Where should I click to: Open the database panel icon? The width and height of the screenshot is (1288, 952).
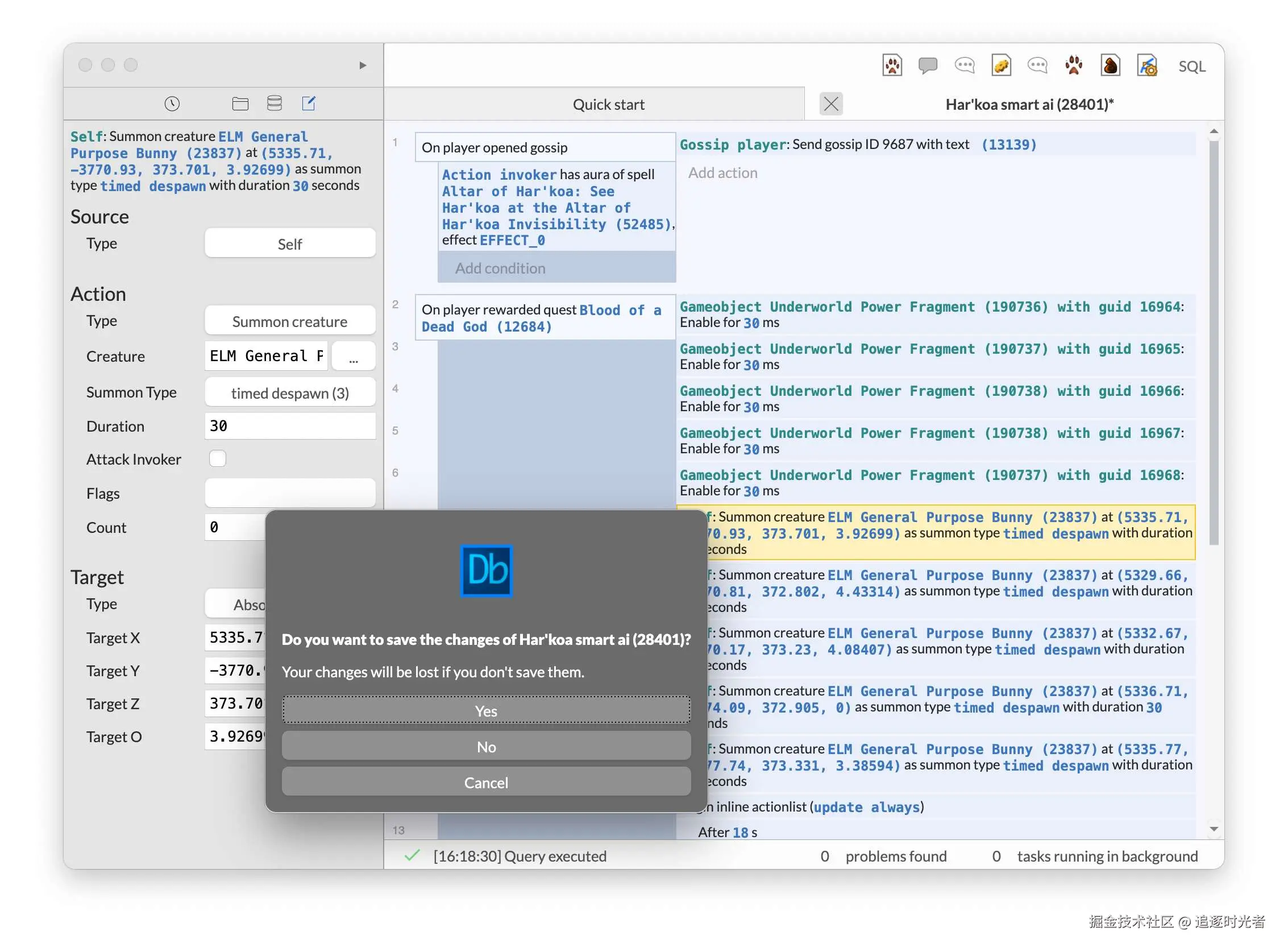275,104
